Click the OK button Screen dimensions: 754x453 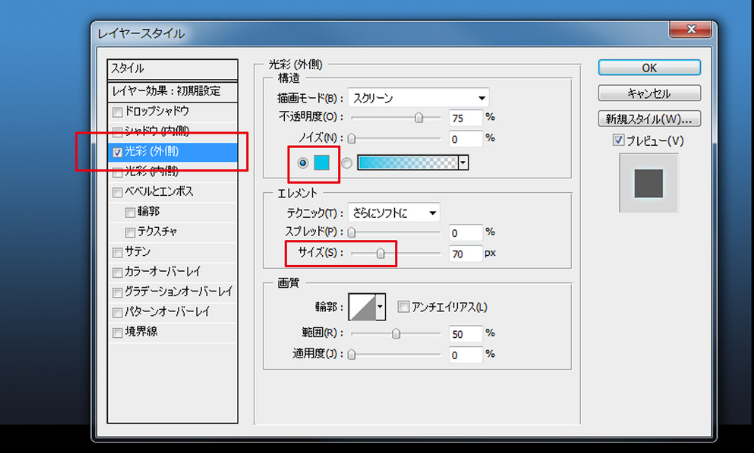pos(649,68)
